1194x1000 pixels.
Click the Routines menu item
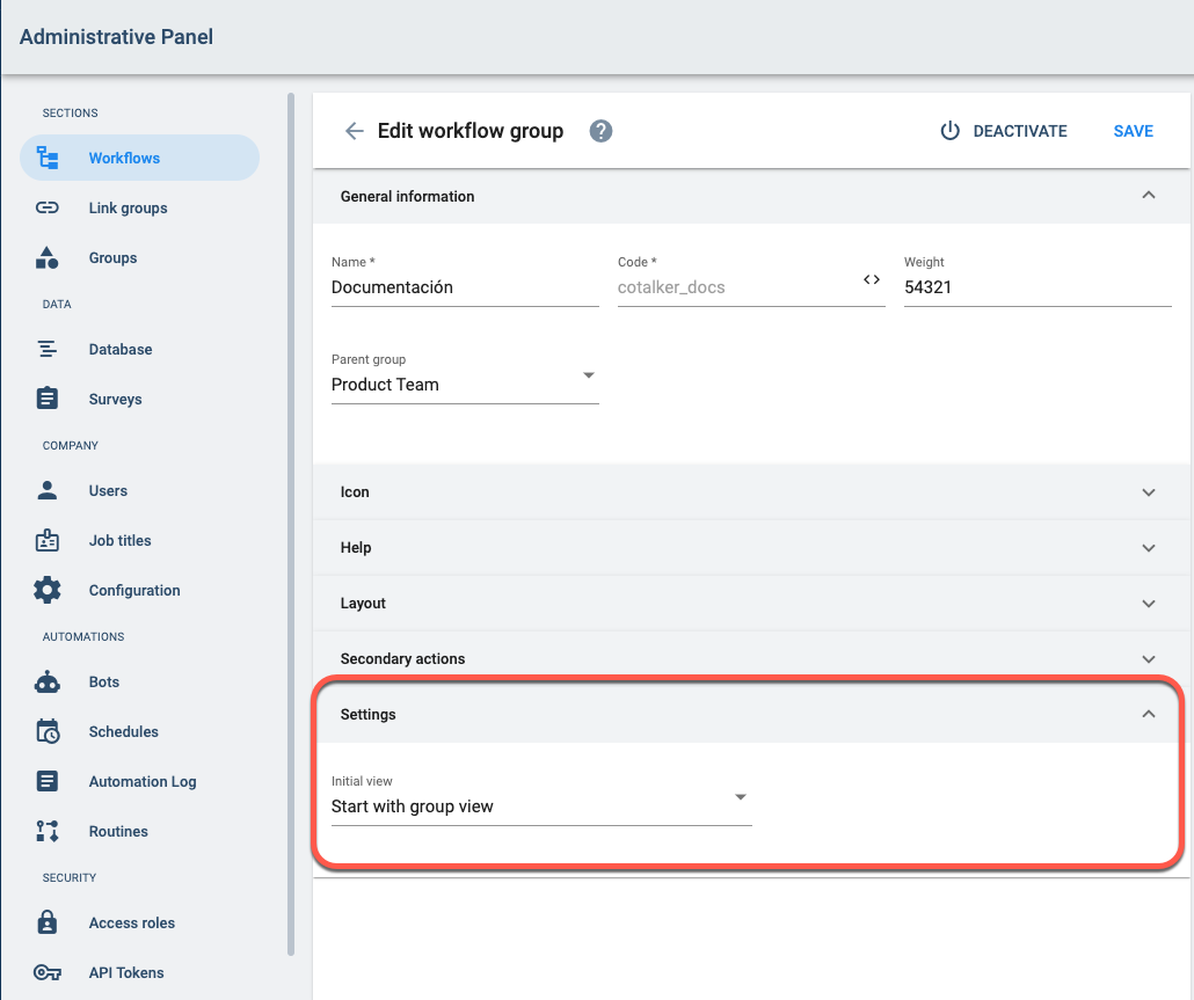(119, 831)
